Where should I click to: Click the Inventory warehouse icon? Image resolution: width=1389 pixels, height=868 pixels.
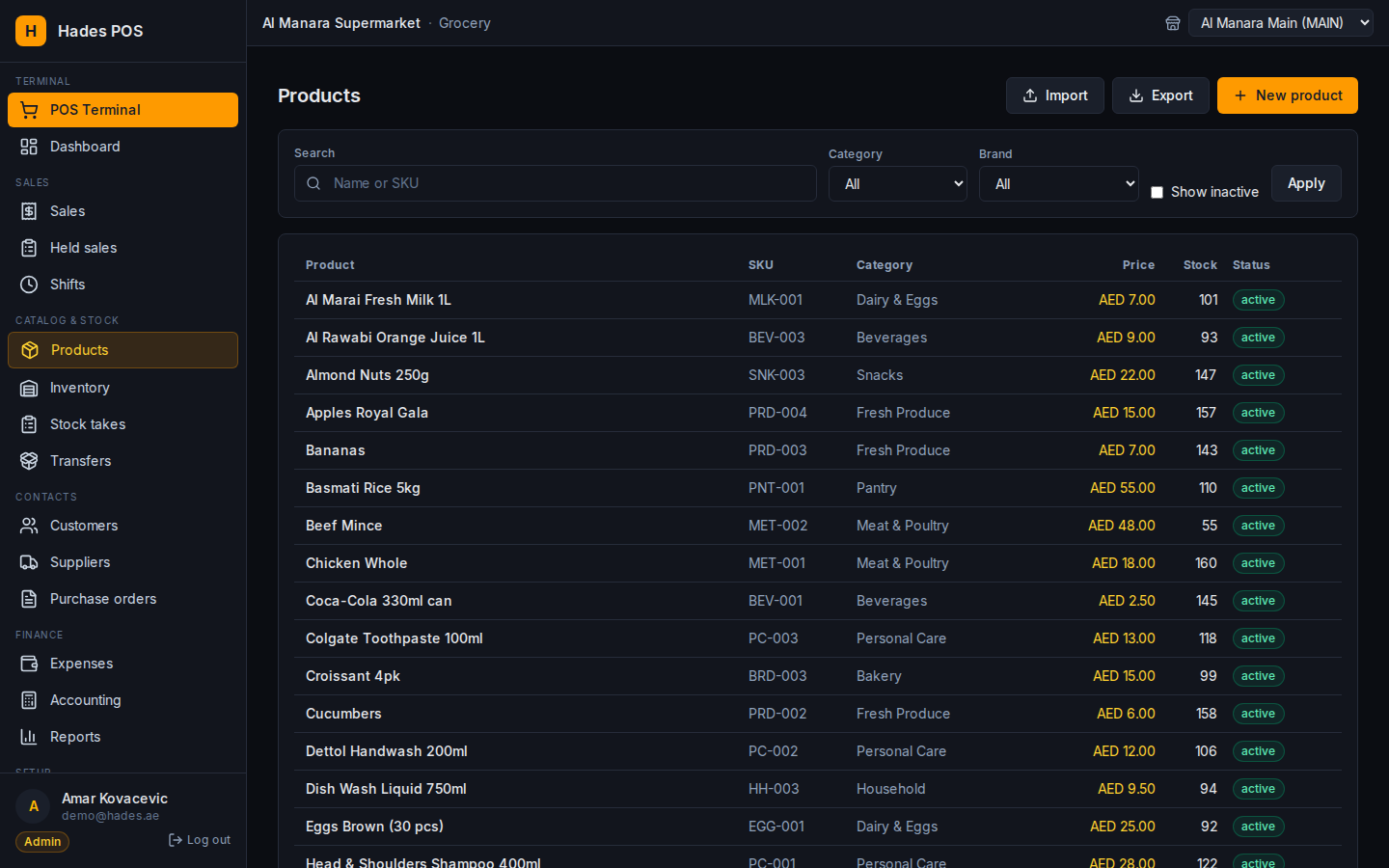click(29, 388)
